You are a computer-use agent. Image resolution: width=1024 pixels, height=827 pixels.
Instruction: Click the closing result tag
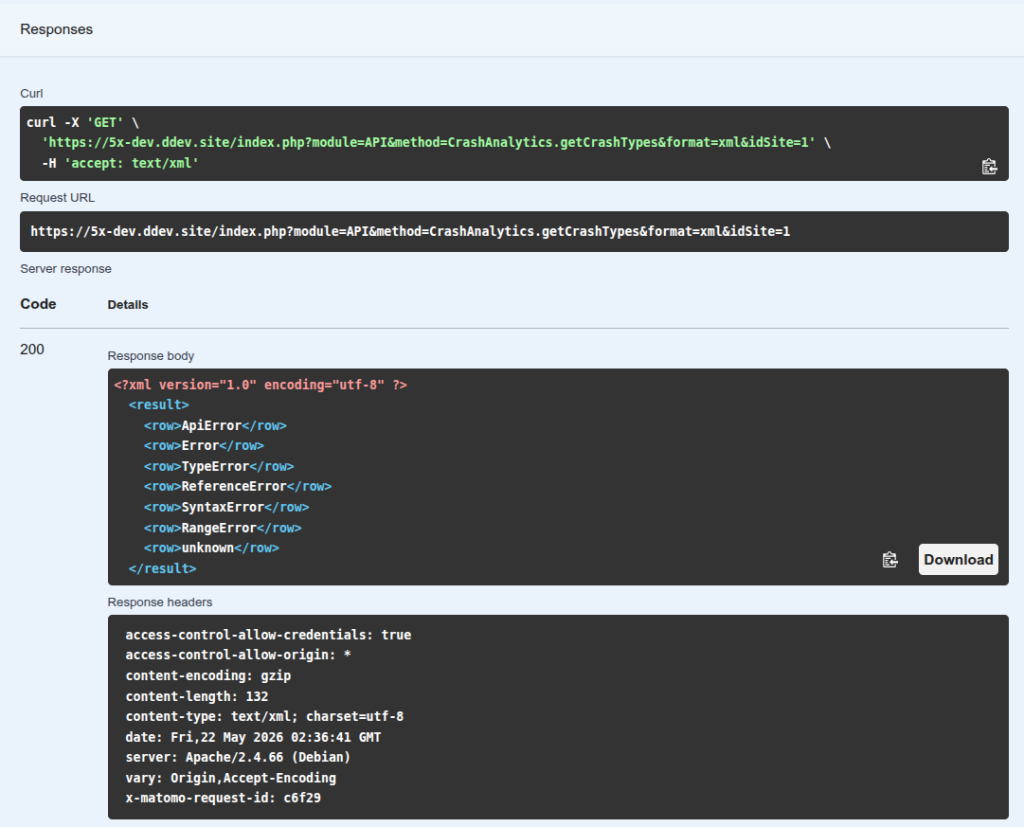click(x=163, y=569)
